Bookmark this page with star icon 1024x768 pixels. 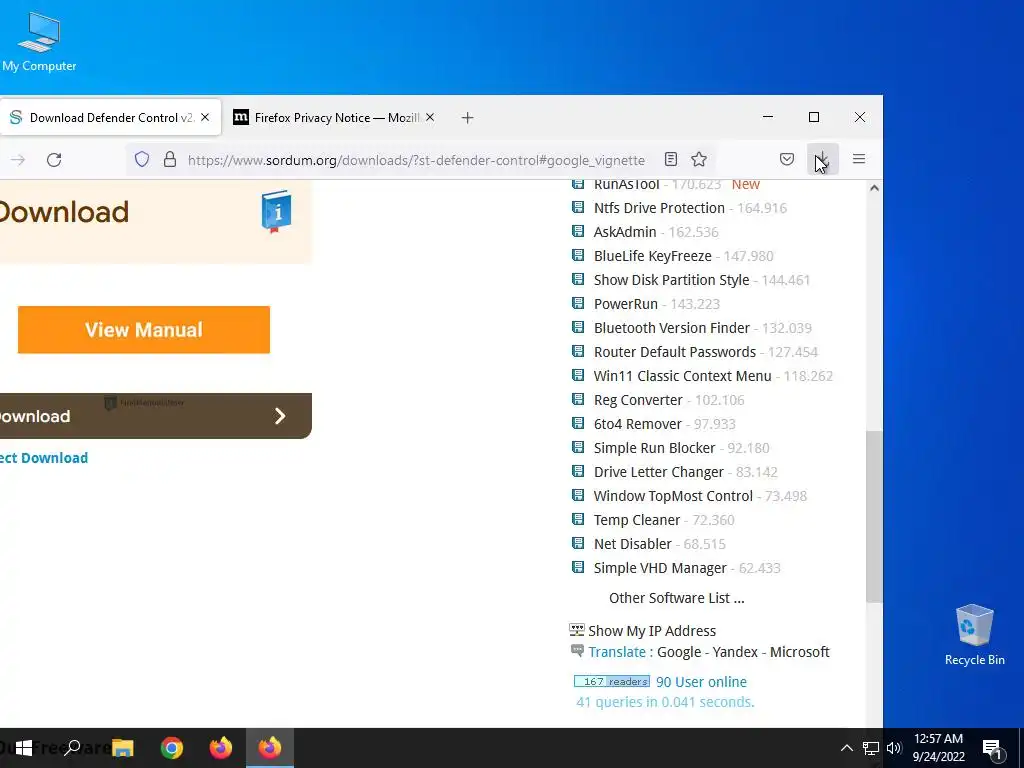(699, 159)
